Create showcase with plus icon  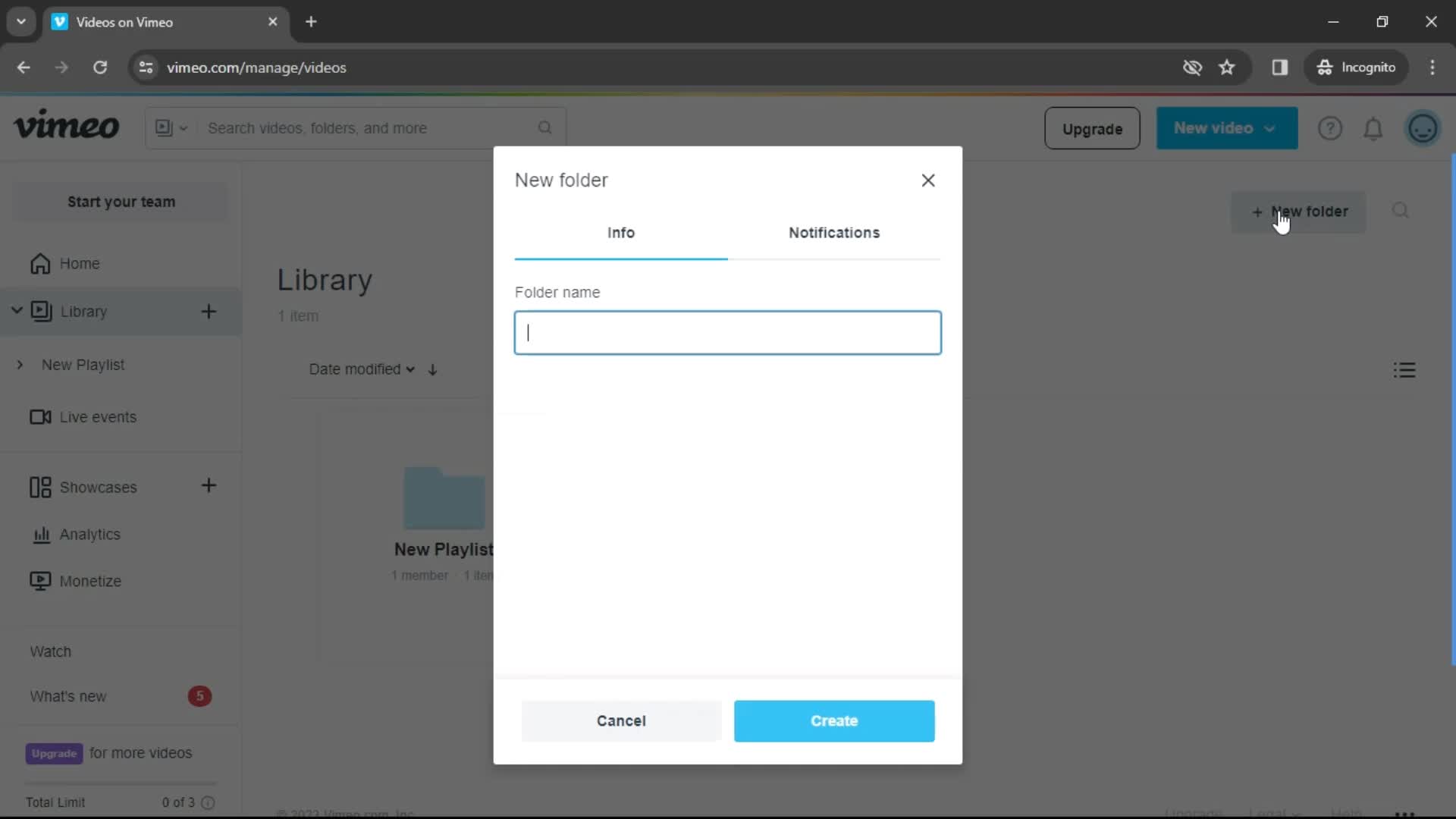209,486
